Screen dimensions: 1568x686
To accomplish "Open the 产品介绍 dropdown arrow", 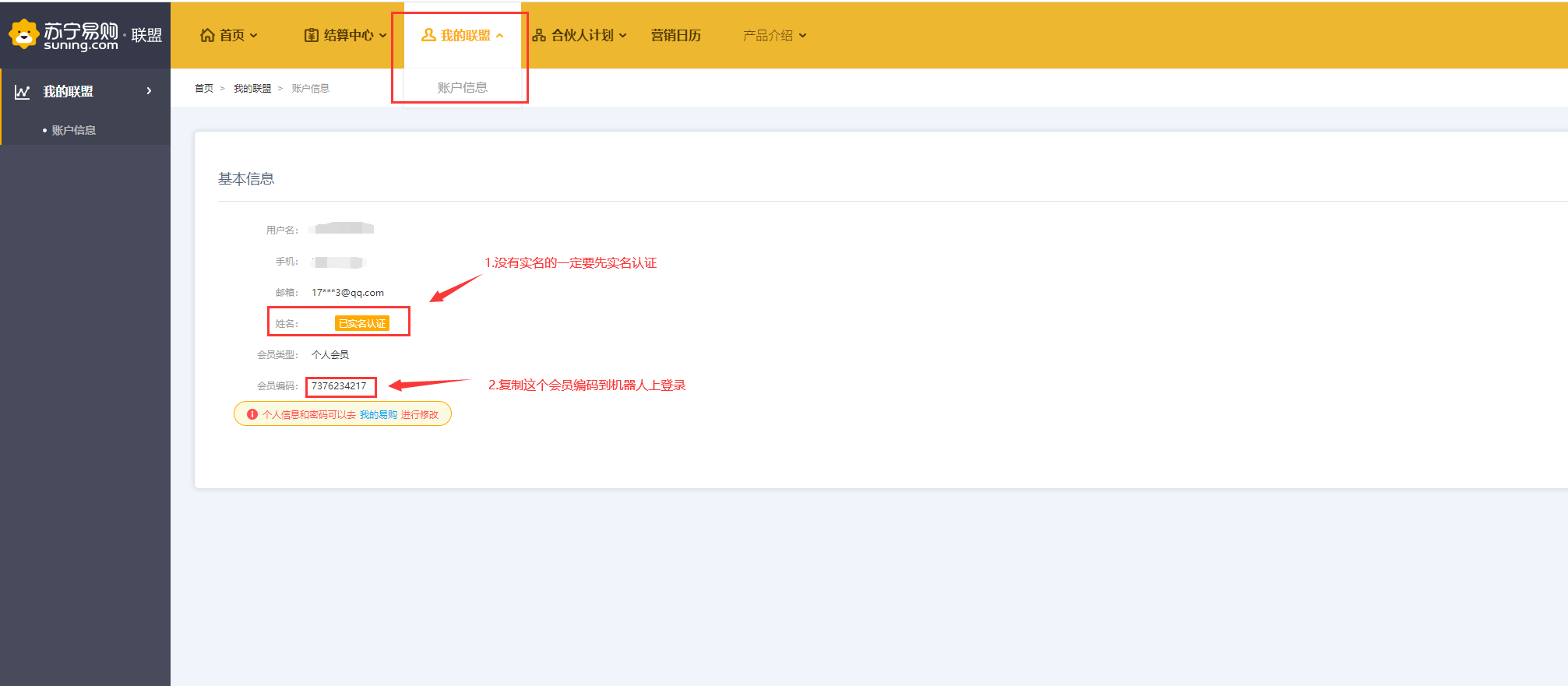I will click(803, 36).
